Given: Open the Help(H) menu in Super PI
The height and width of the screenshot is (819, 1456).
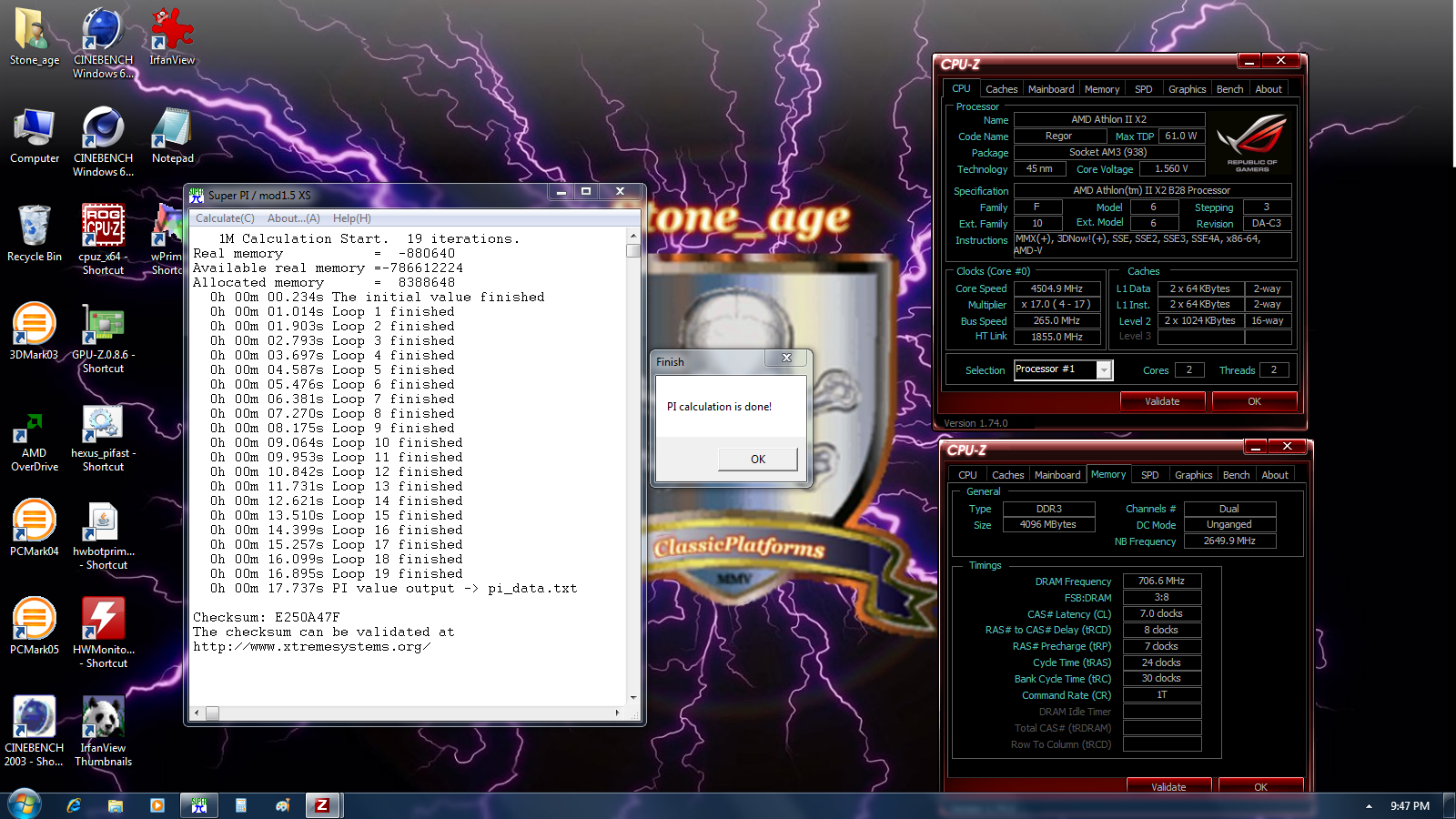Looking at the screenshot, I should 351,218.
